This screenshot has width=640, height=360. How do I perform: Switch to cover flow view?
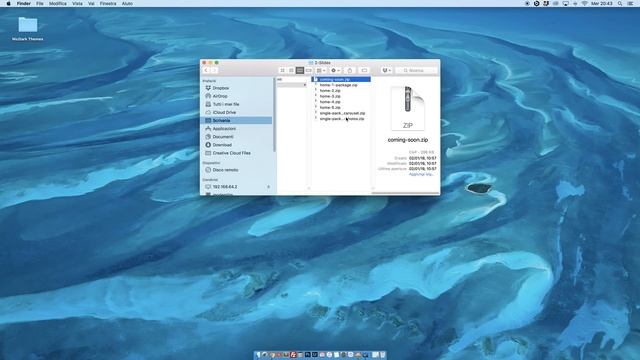click(x=309, y=71)
